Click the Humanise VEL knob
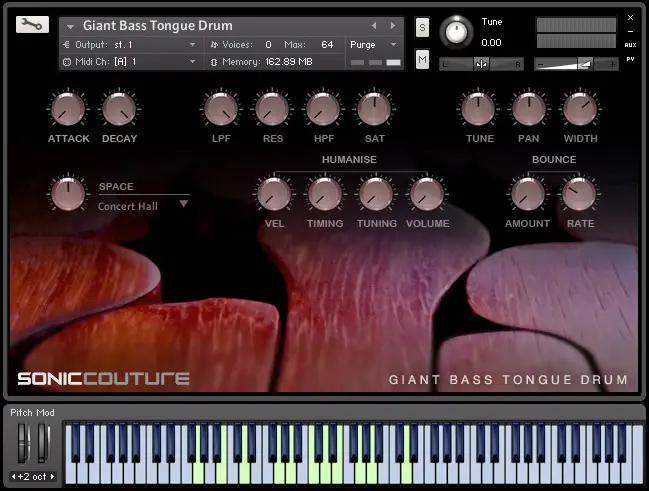This screenshot has height=491, width=649. (x=274, y=194)
